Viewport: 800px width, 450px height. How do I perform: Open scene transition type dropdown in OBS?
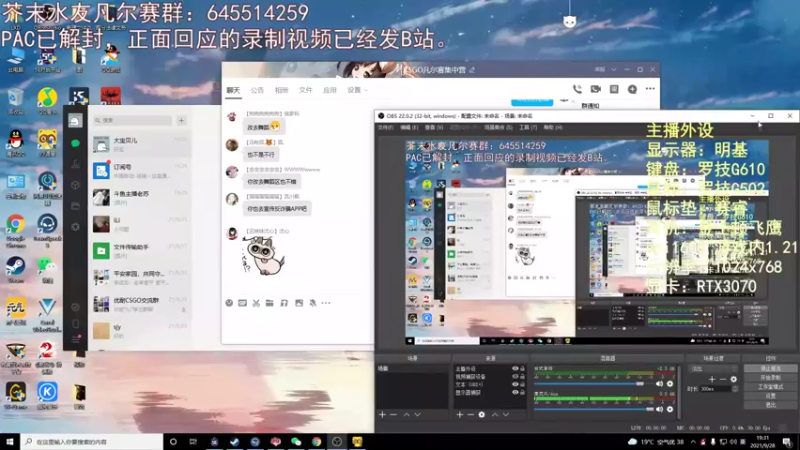tap(713, 368)
